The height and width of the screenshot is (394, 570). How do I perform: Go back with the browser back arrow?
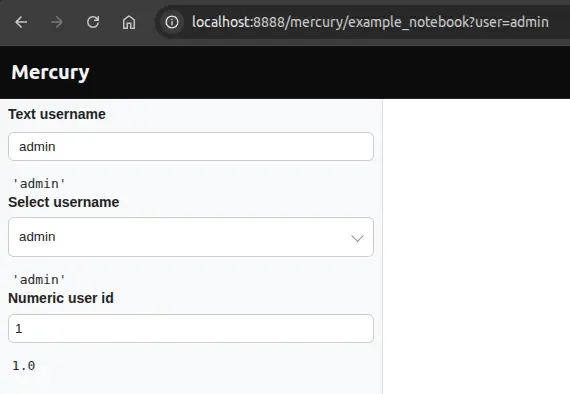(x=21, y=23)
